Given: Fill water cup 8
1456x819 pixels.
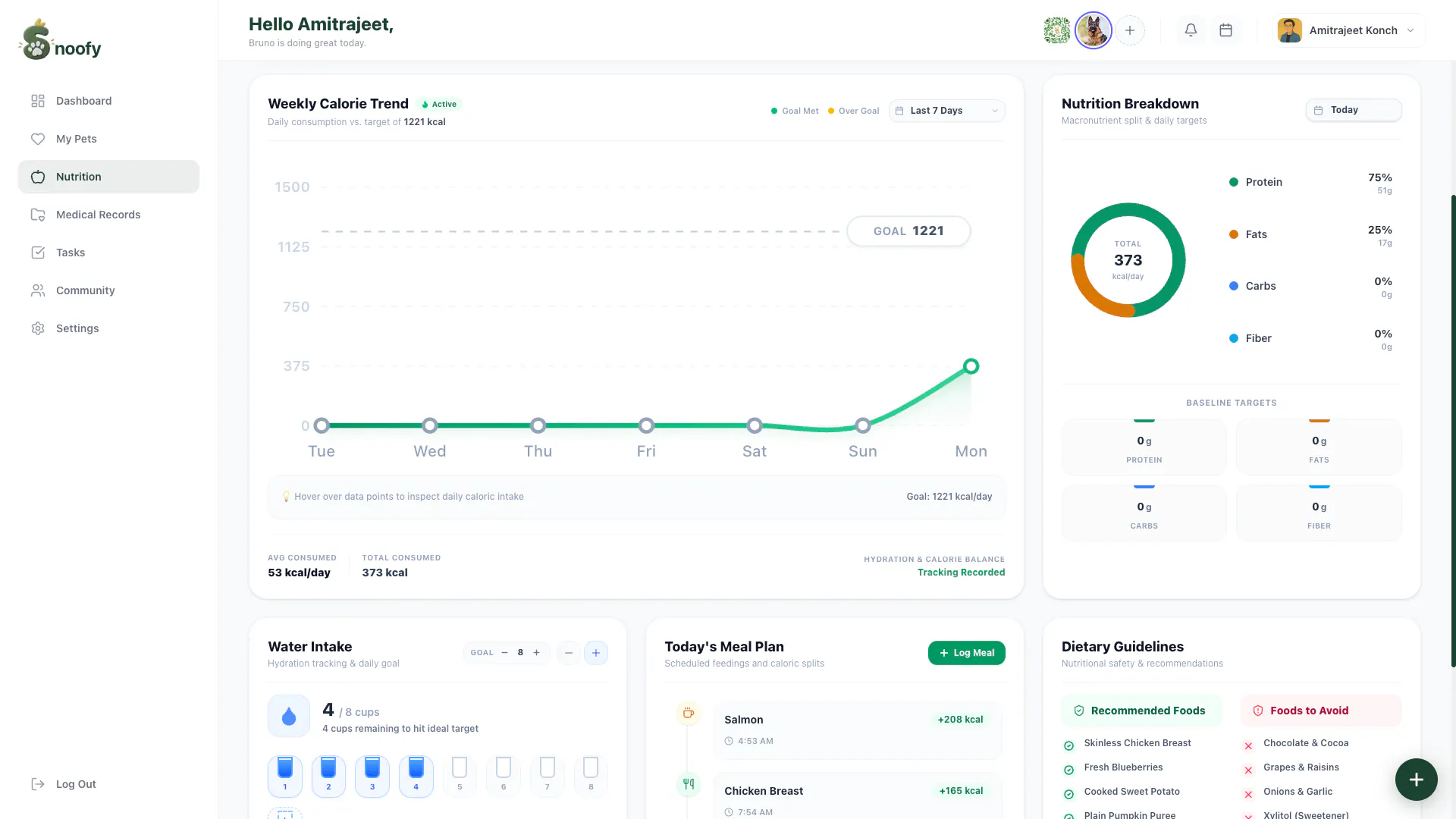Looking at the screenshot, I should click(591, 776).
